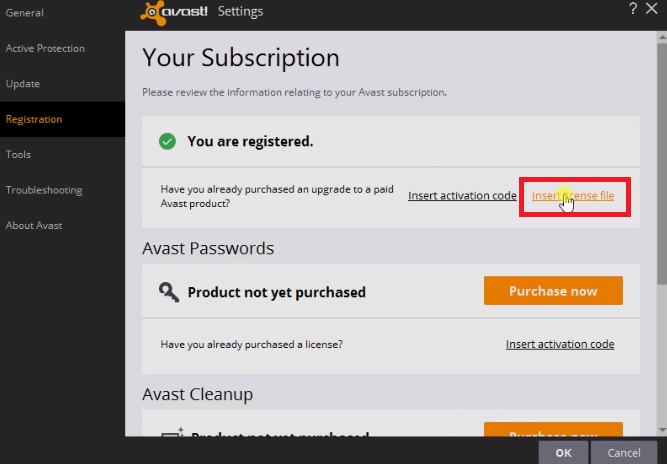
Task: Click the Insert license file link
Action: tap(573, 196)
